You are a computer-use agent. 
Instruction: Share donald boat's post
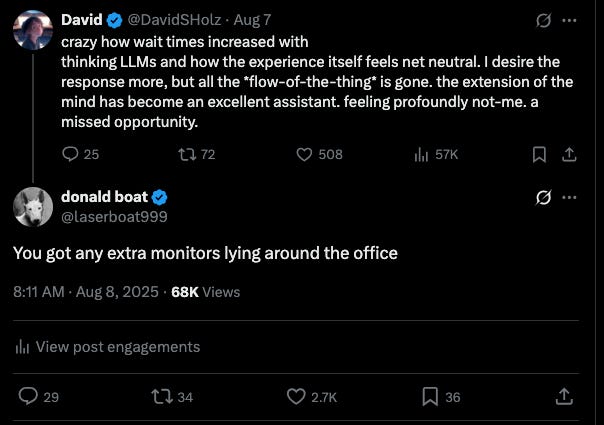[564, 397]
